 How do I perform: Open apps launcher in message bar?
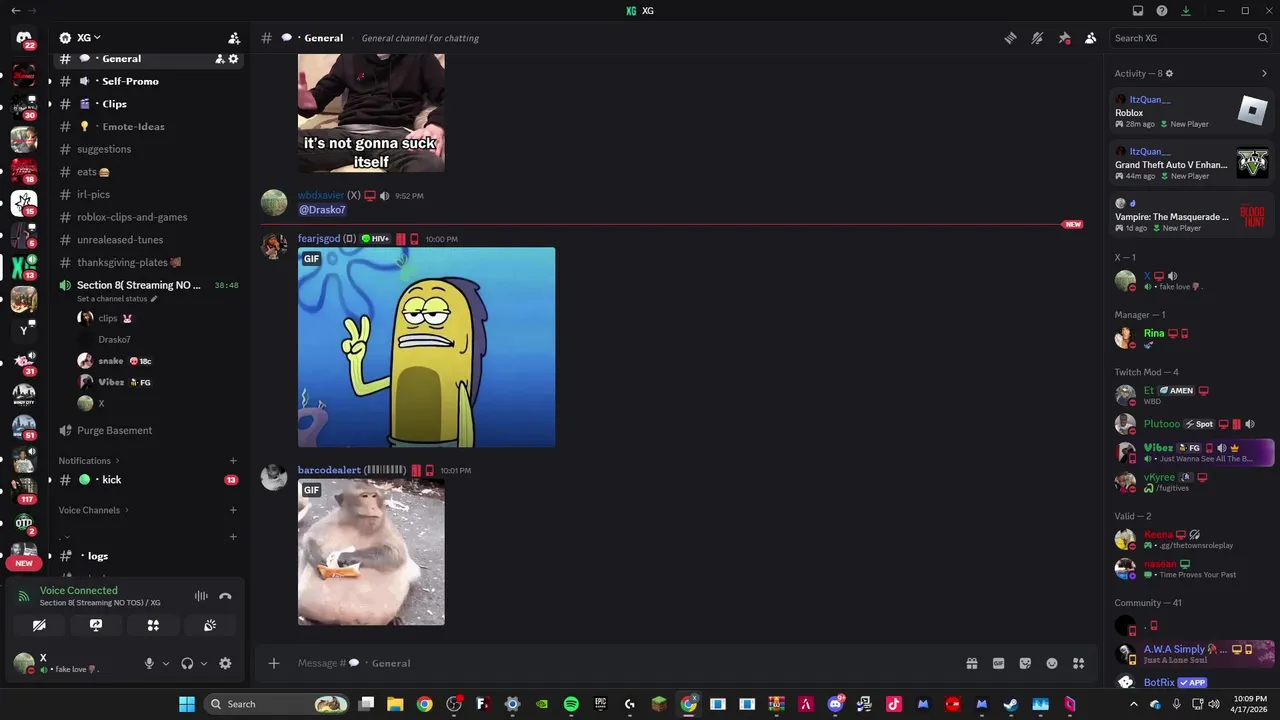(x=1078, y=663)
